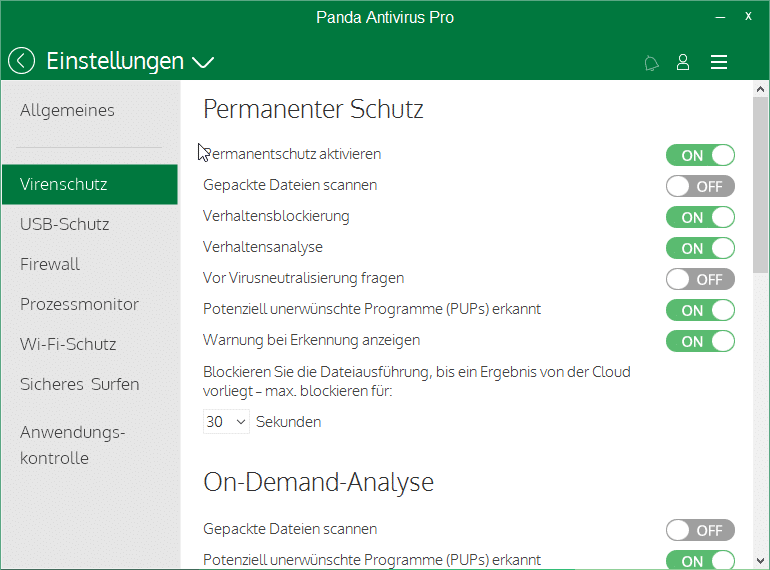Enable Vor Virusneutralisierung fragen

point(700,279)
